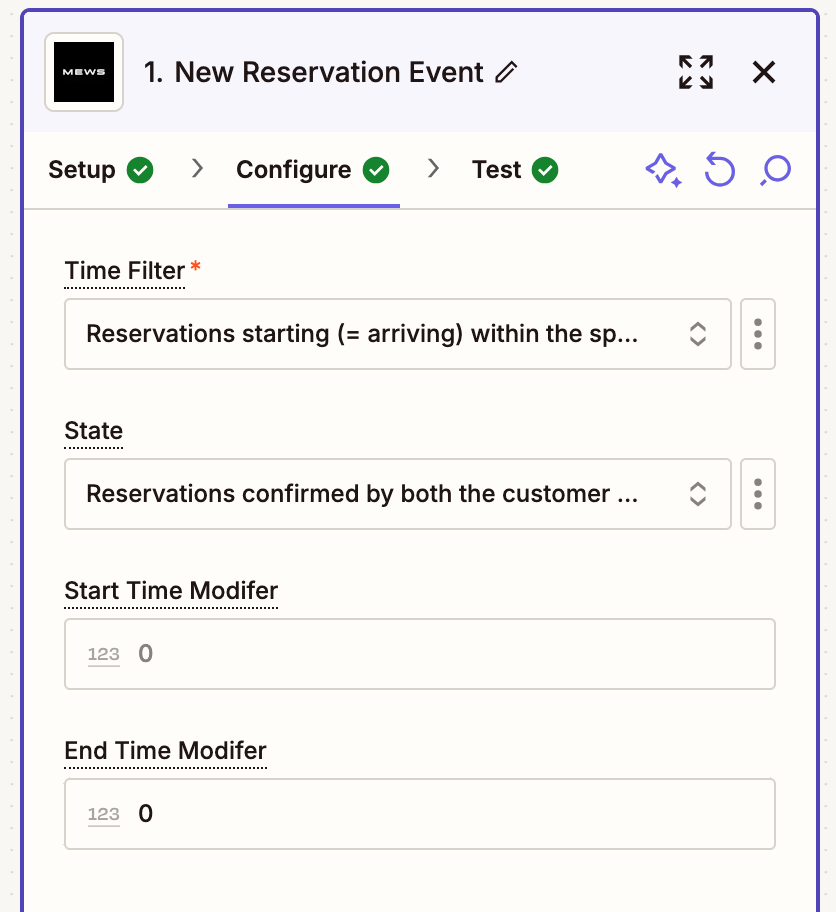
Task: Switch to the Test tab
Action: point(515,170)
